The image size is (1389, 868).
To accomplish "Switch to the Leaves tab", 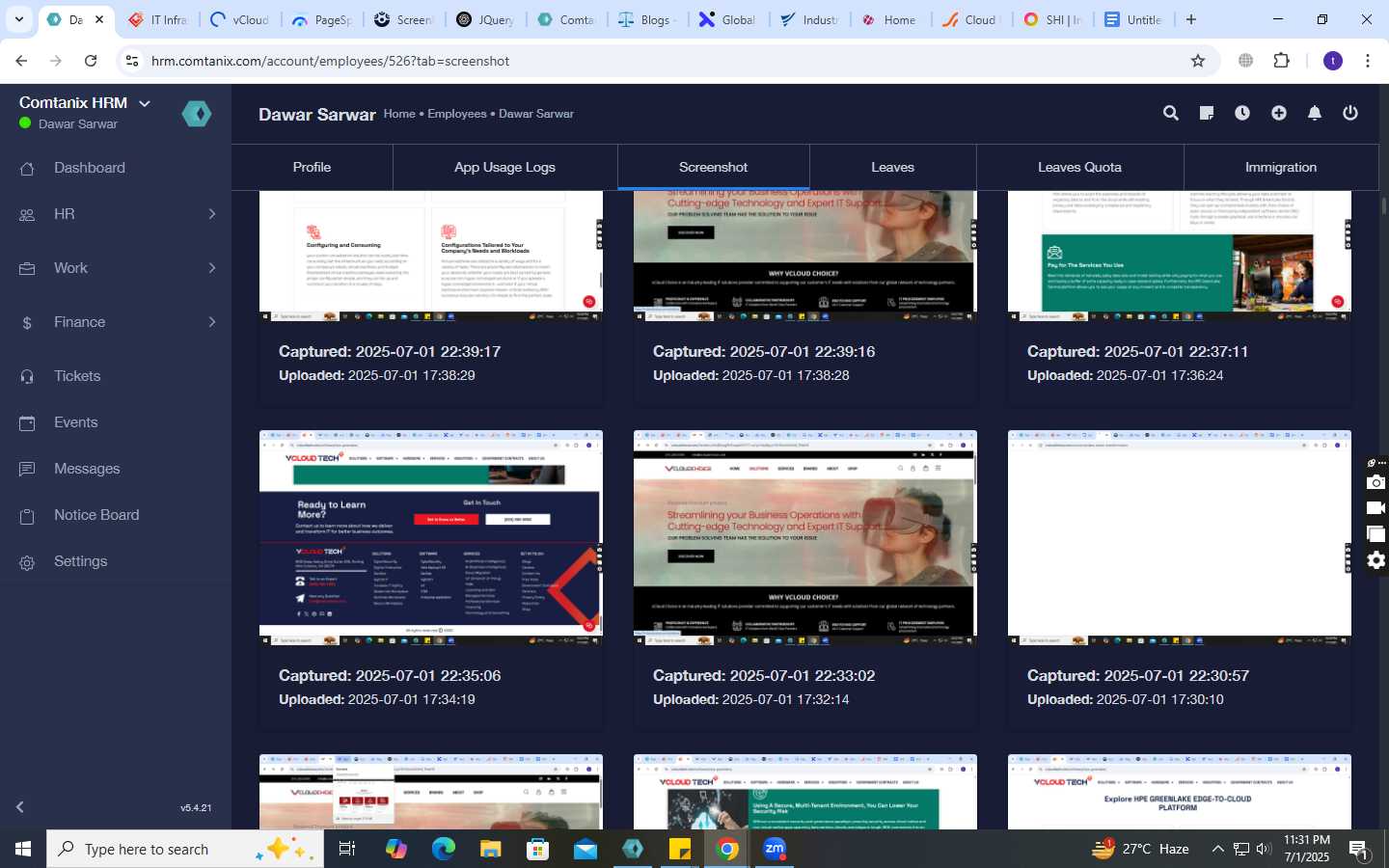I will (x=892, y=167).
